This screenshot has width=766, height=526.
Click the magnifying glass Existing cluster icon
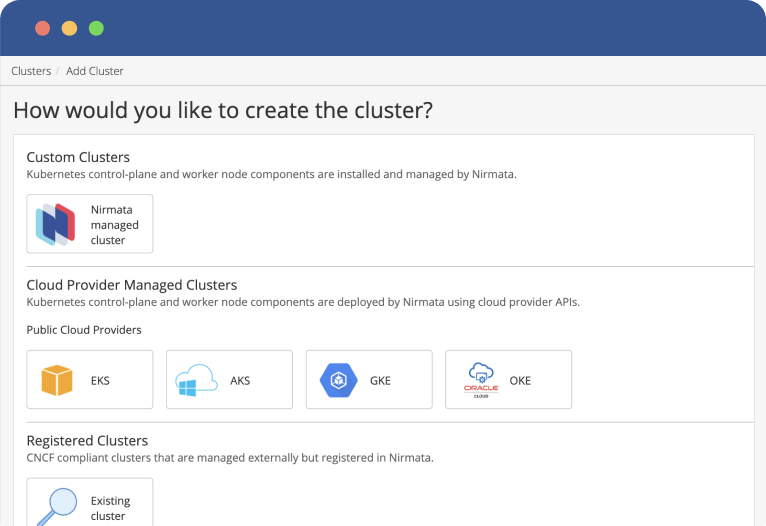[54, 504]
